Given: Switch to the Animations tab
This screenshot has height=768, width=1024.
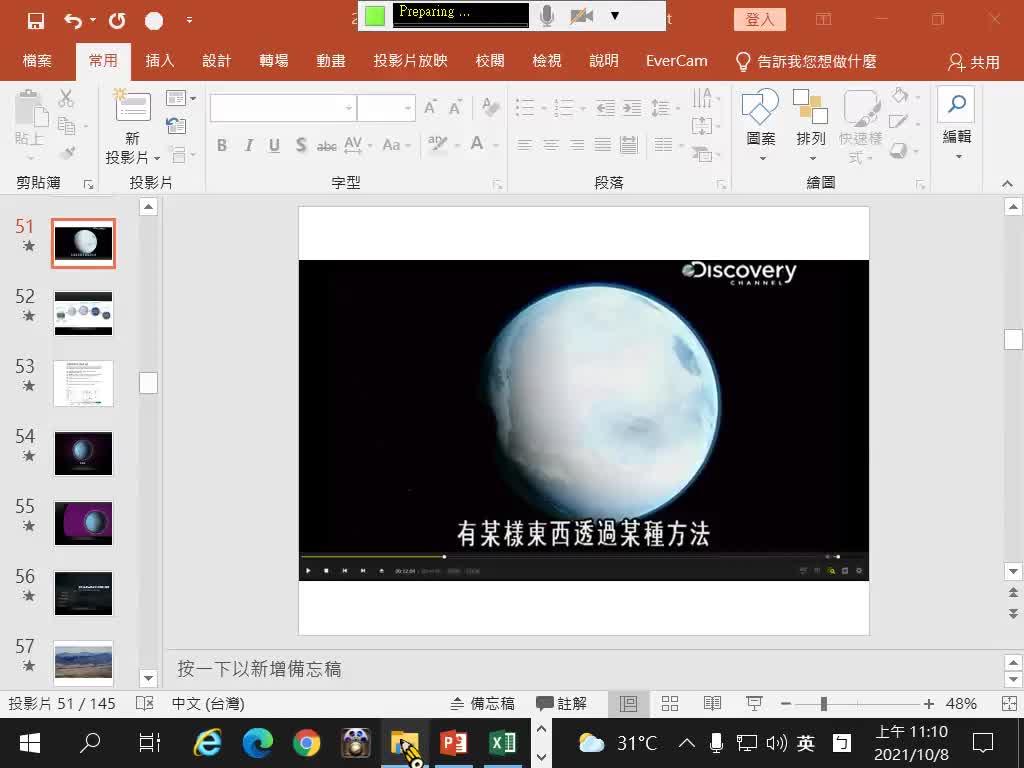Looking at the screenshot, I should click(330, 61).
